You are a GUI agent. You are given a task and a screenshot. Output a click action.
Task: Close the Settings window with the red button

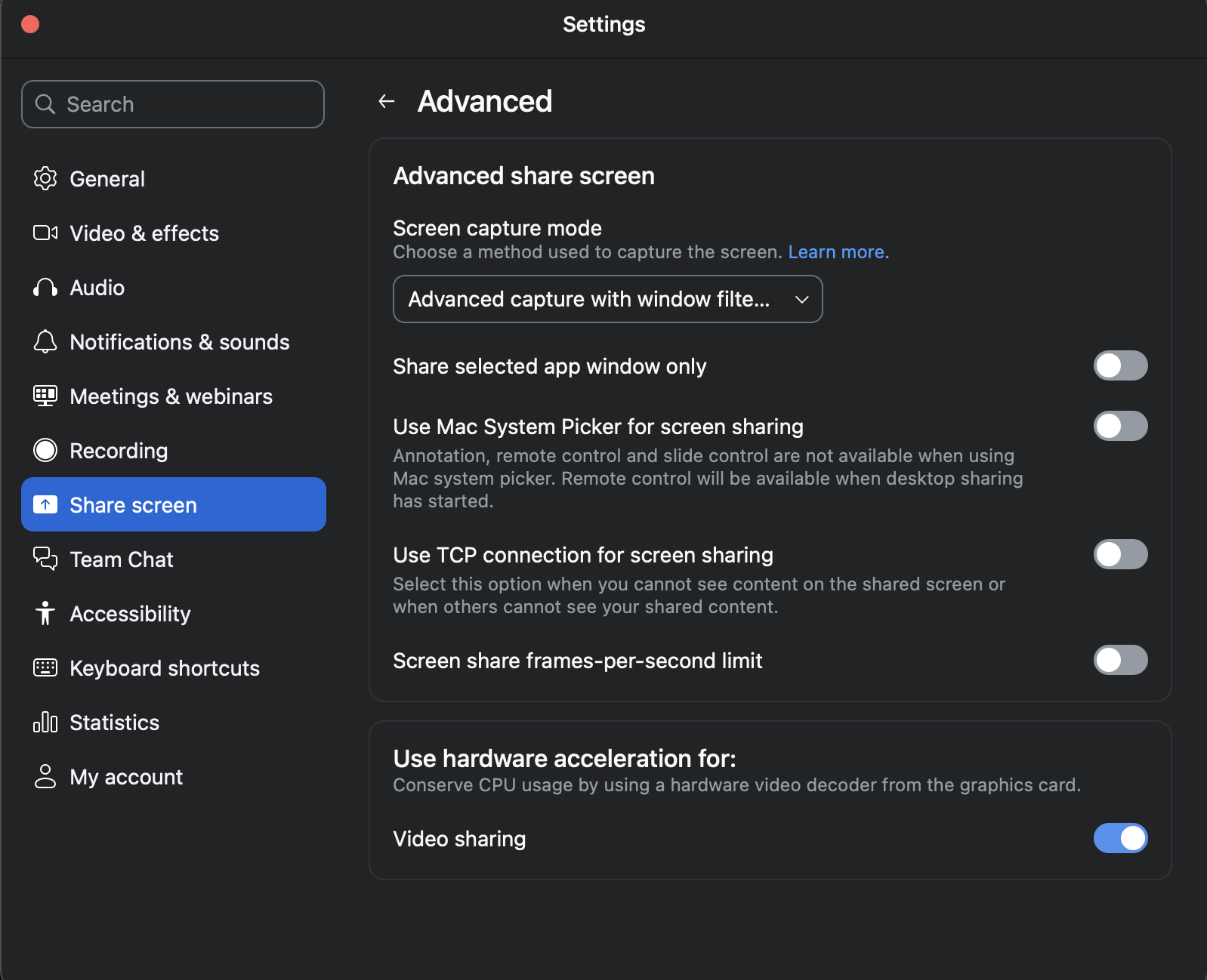pyautogui.click(x=30, y=24)
